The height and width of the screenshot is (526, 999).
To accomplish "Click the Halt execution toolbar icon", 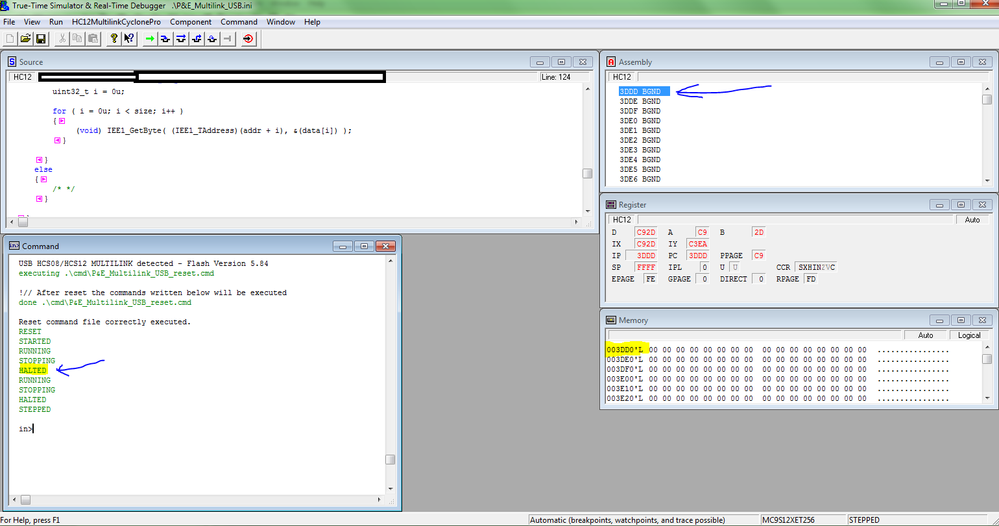I will pos(227,39).
